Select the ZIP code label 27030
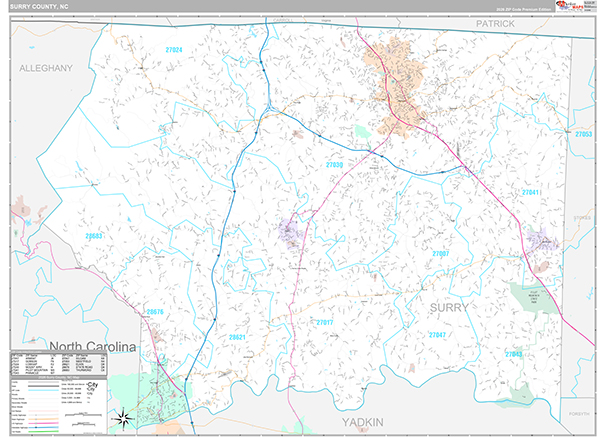 click(x=334, y=165)
